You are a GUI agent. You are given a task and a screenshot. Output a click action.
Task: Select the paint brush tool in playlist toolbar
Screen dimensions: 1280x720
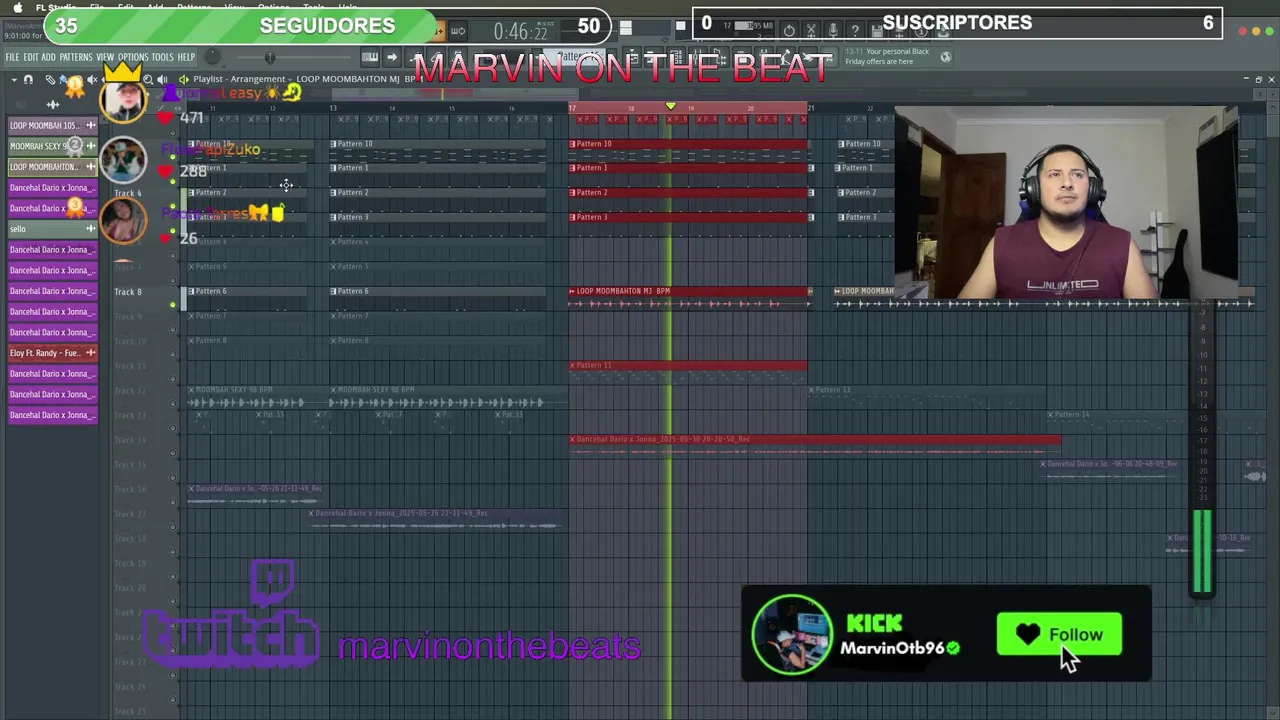coord(62,80)
